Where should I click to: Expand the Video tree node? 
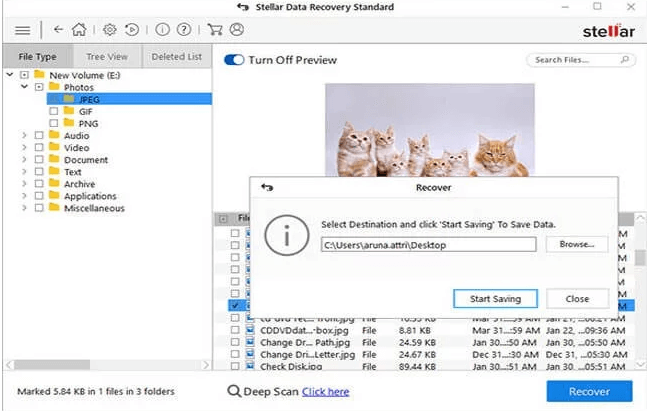coord(24,147)
